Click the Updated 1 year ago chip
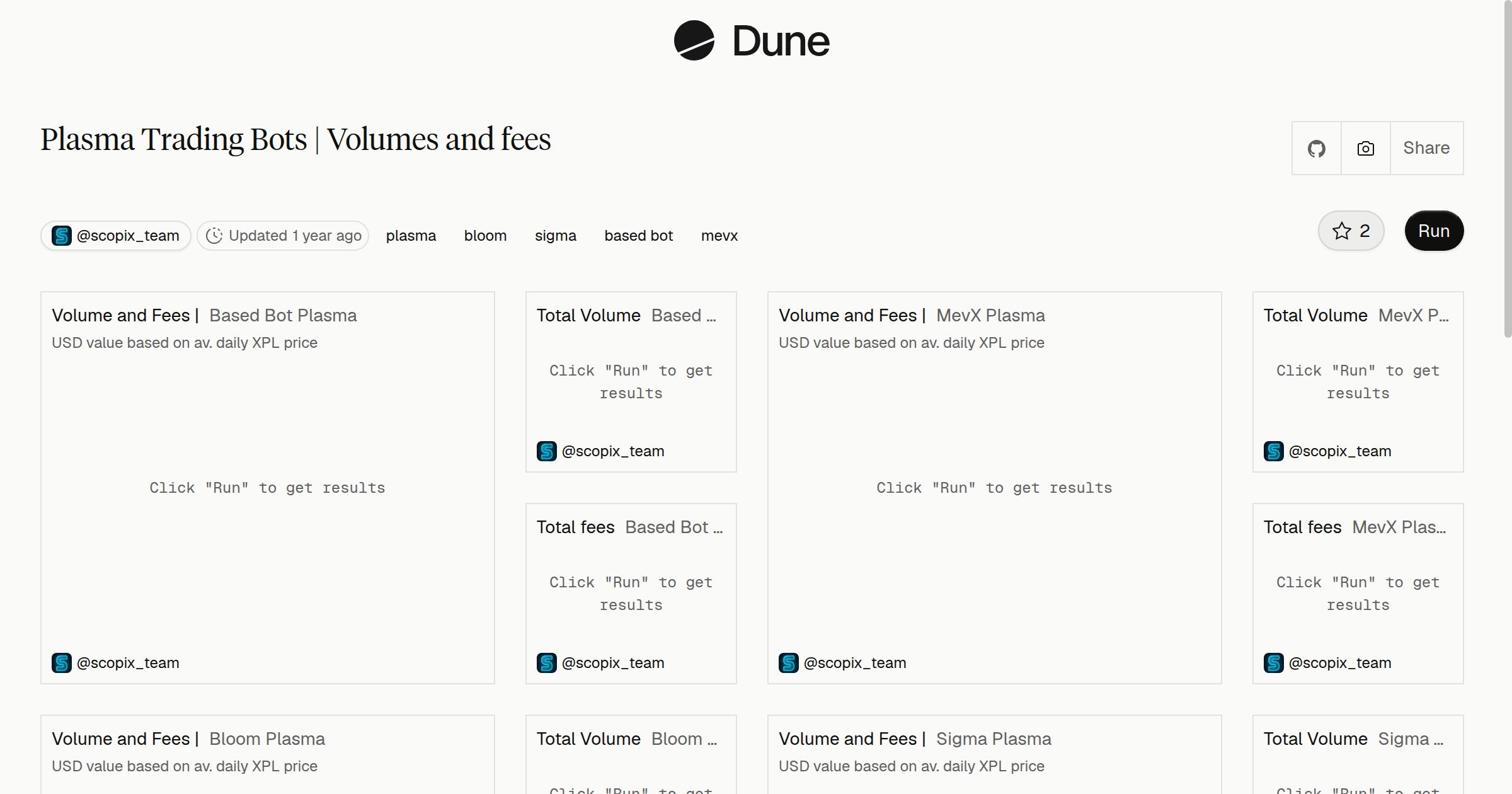 283,236
